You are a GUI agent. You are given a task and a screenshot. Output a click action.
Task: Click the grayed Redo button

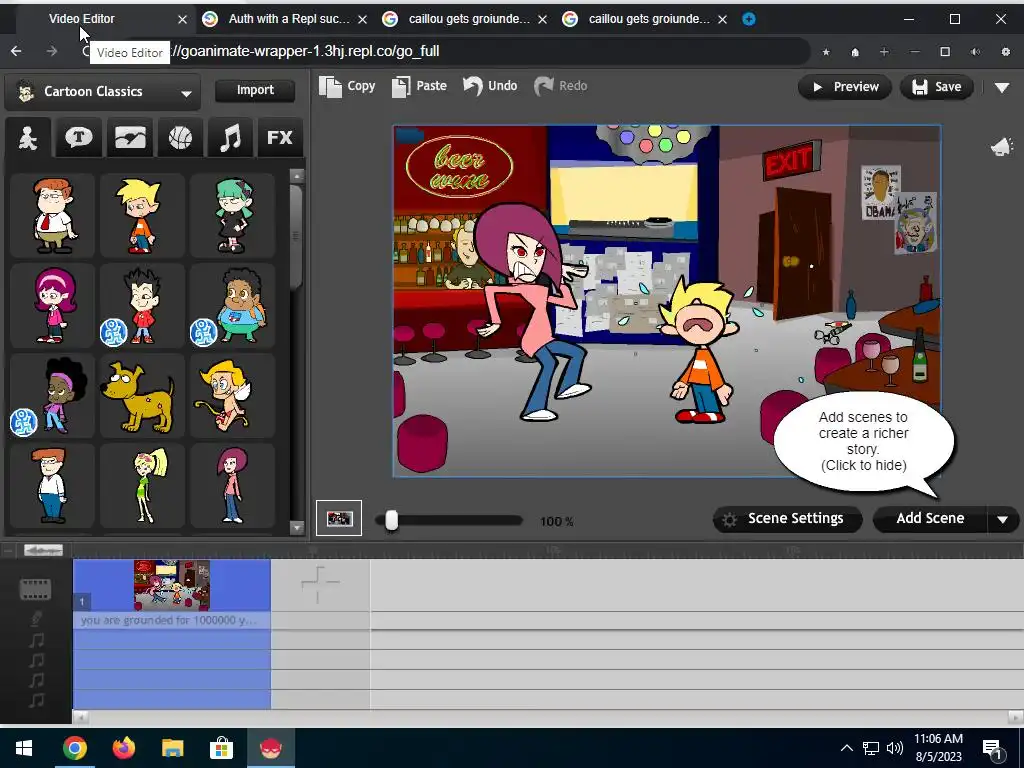(561, 86)
